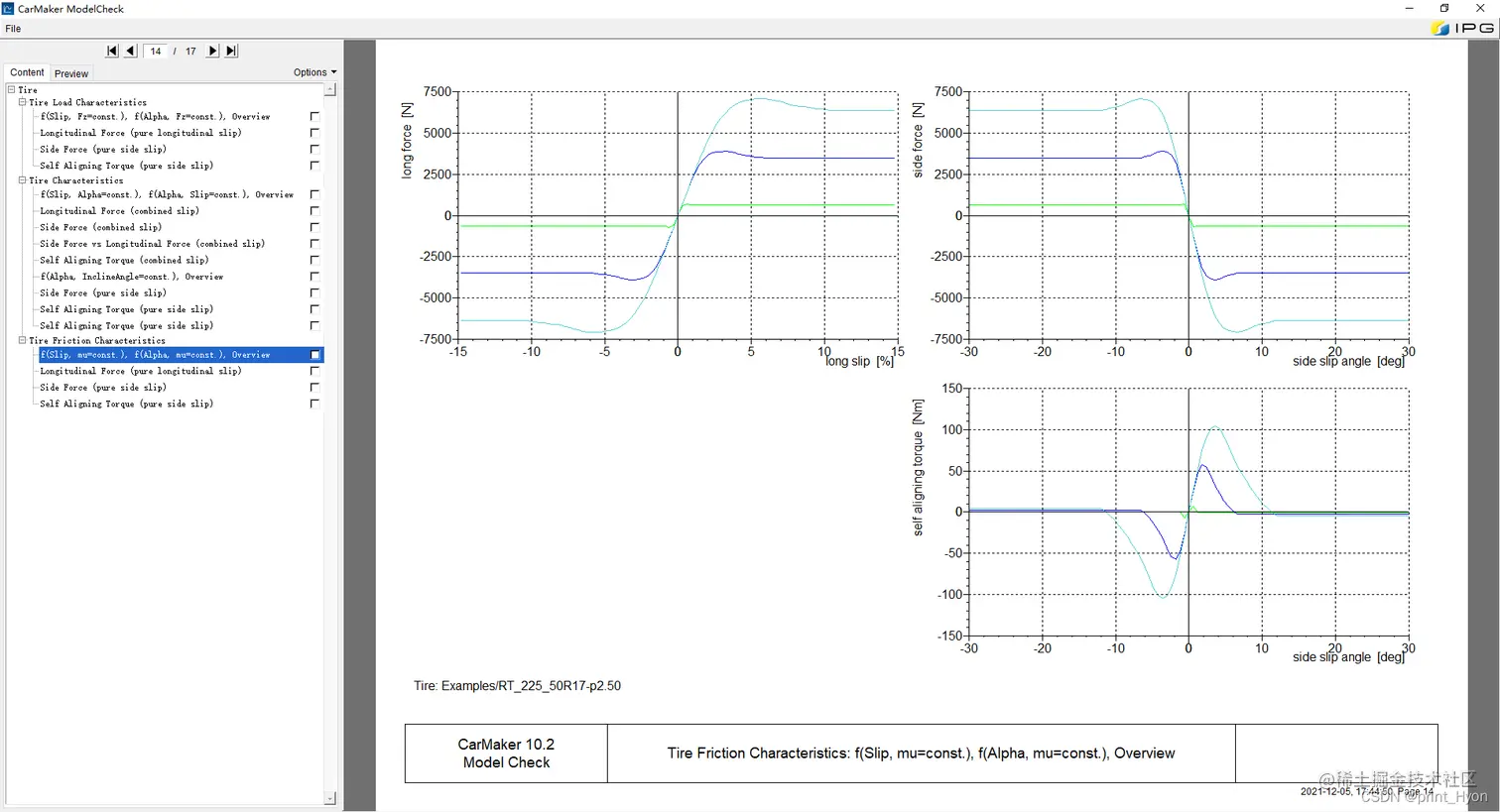
Task: Select Side Force (combined slip) row
Action: [x=101, y=227]
